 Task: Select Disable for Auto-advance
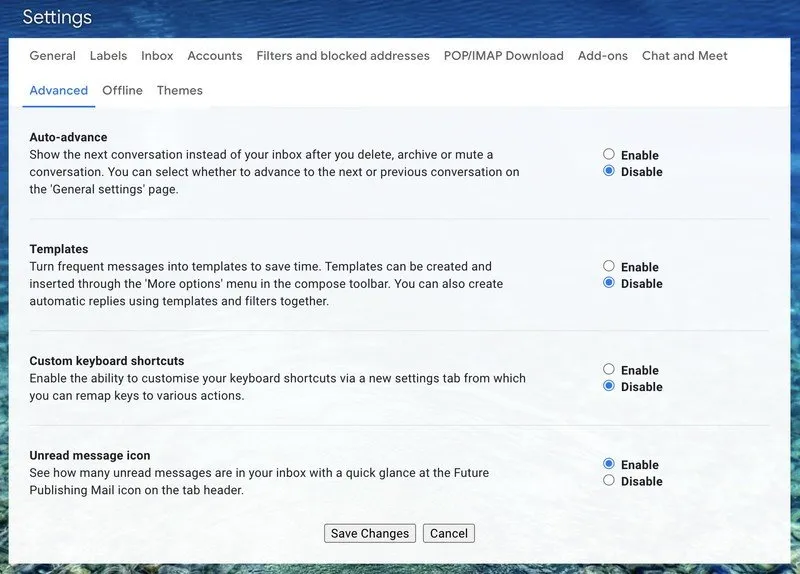(x=609, y=172)
